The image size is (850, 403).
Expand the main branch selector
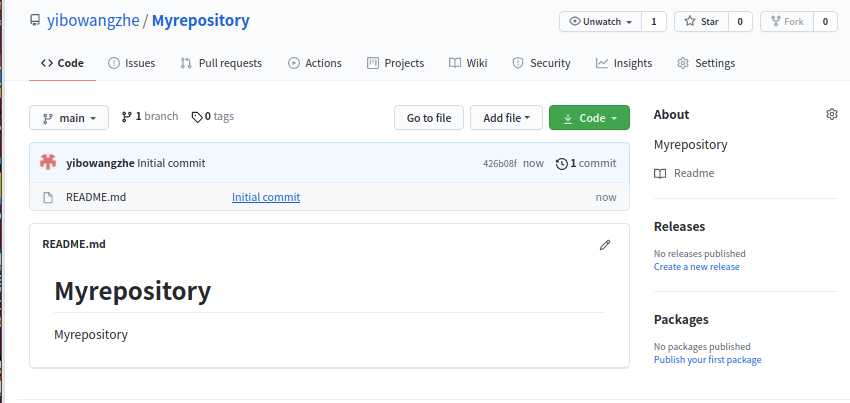(69, 118)
